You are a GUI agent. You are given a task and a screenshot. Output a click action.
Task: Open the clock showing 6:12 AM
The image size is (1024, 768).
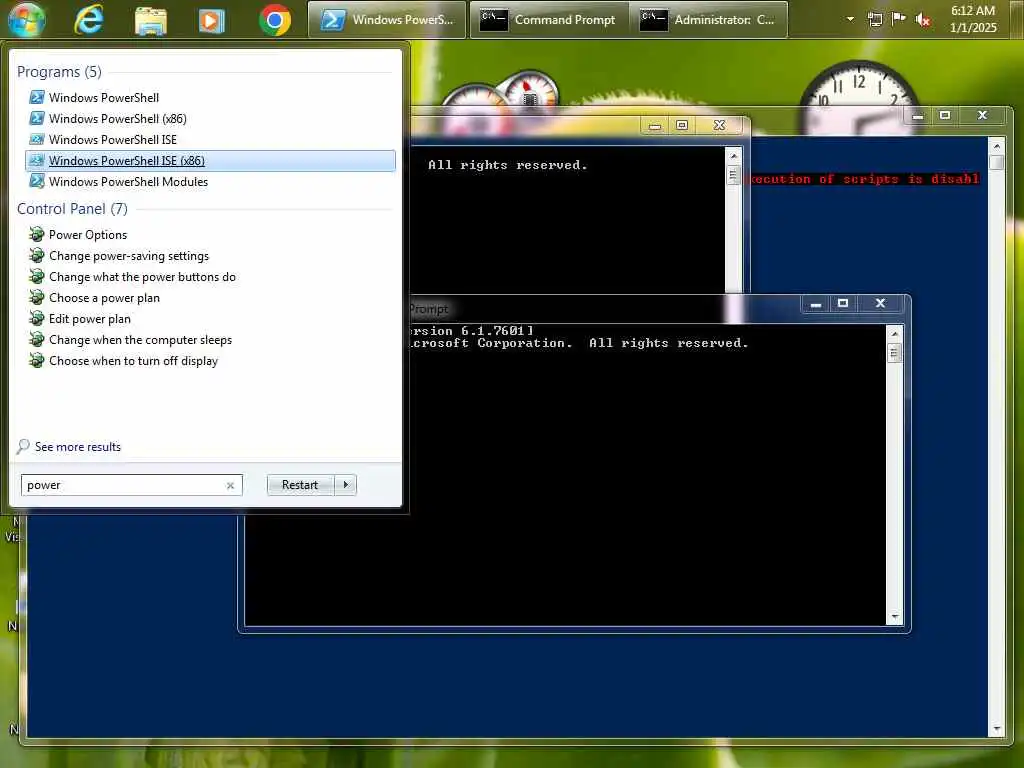click(x=973, y=19)
